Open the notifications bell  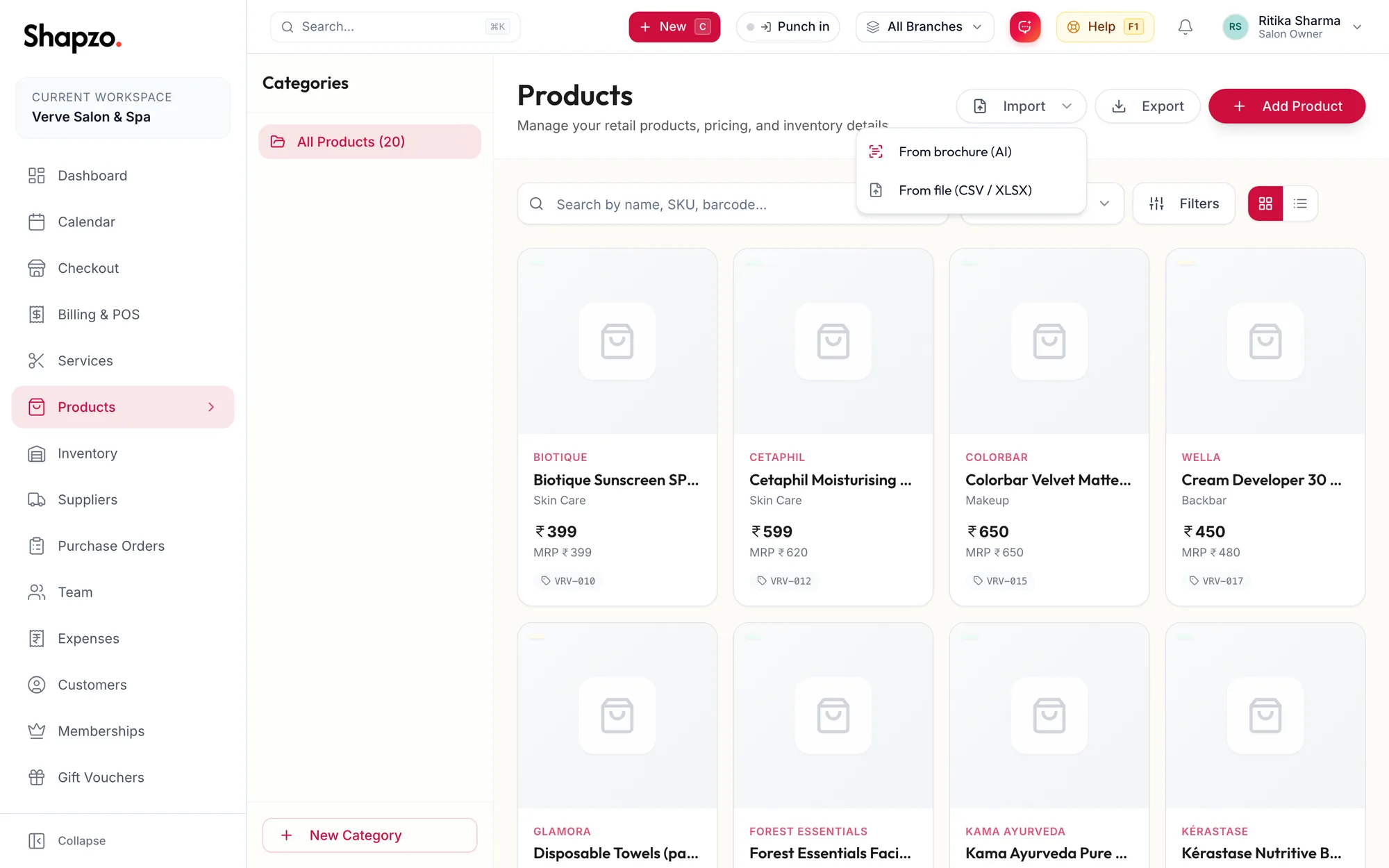click(x=1186, y=27)
